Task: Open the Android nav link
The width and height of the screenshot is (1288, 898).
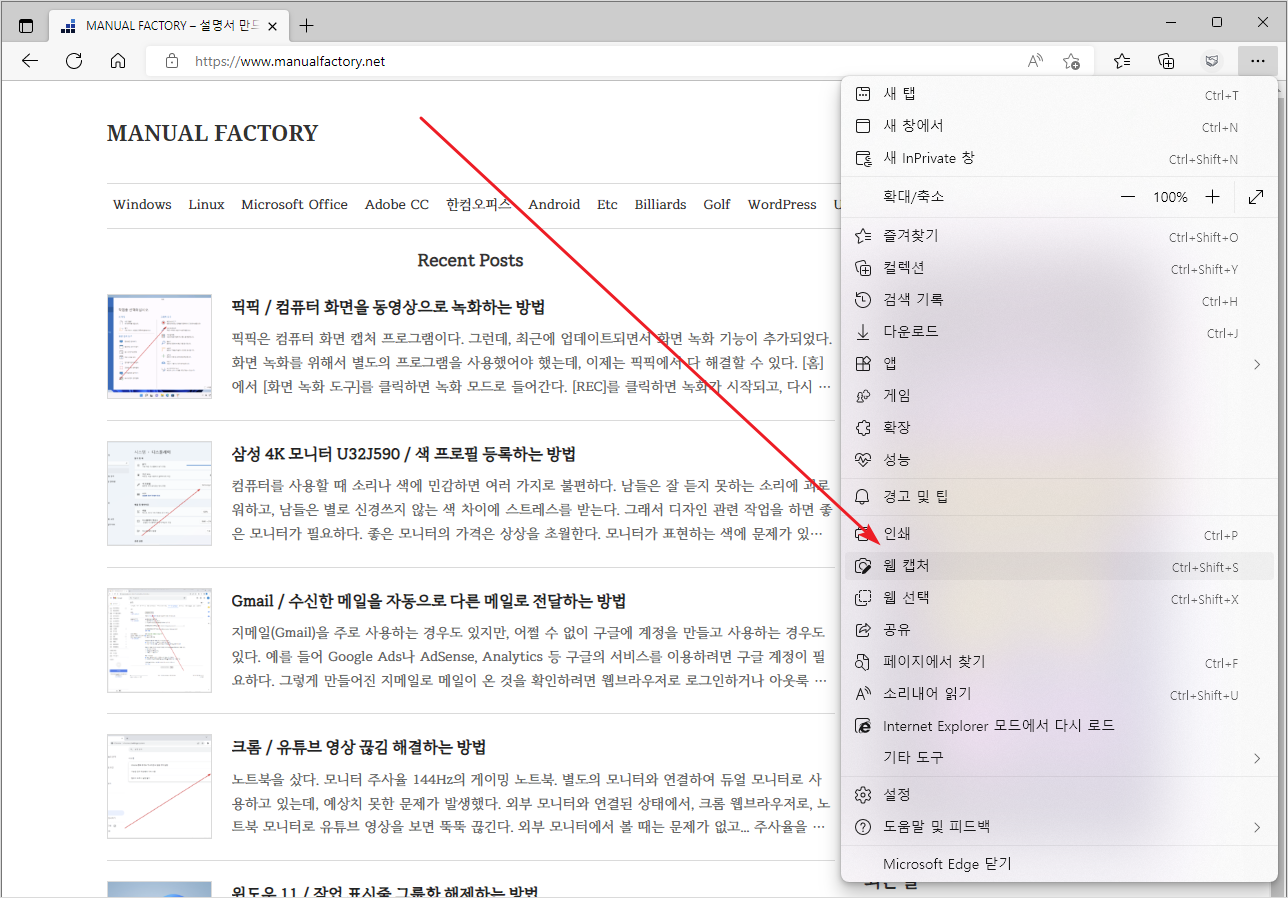Action: (x=554, y=204)
